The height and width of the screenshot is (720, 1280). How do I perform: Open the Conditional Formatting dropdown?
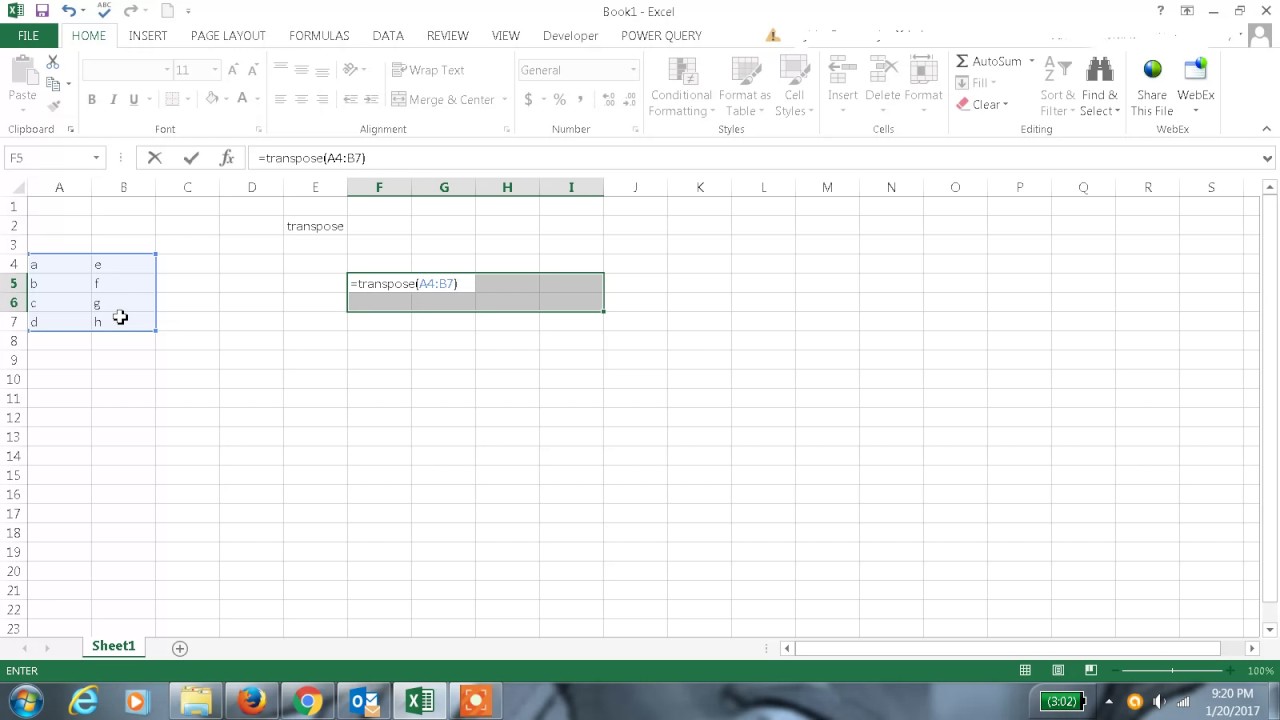click(x=680, y=87)
